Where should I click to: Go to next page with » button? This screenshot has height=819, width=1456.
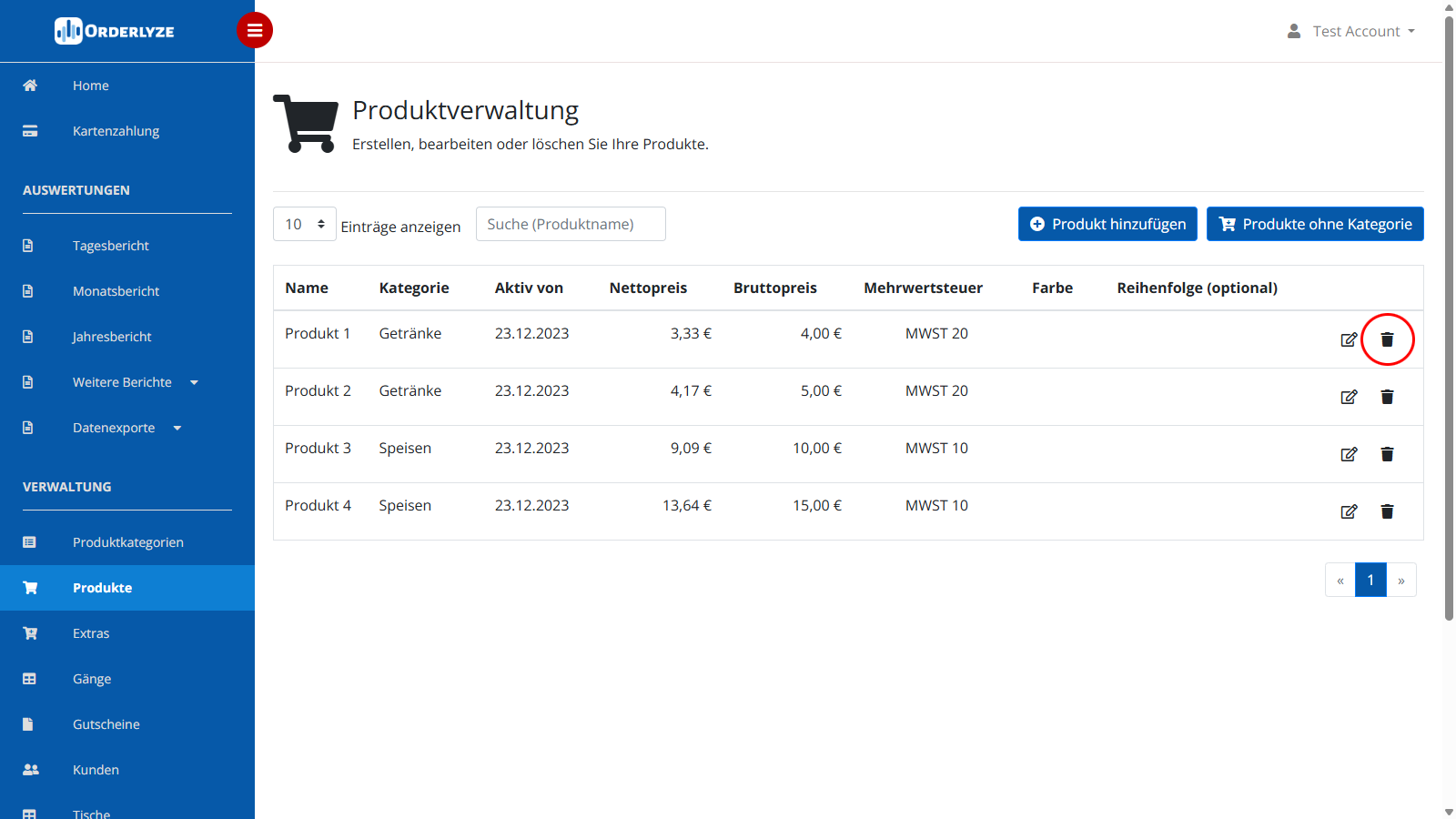[x=1401, y=580]
